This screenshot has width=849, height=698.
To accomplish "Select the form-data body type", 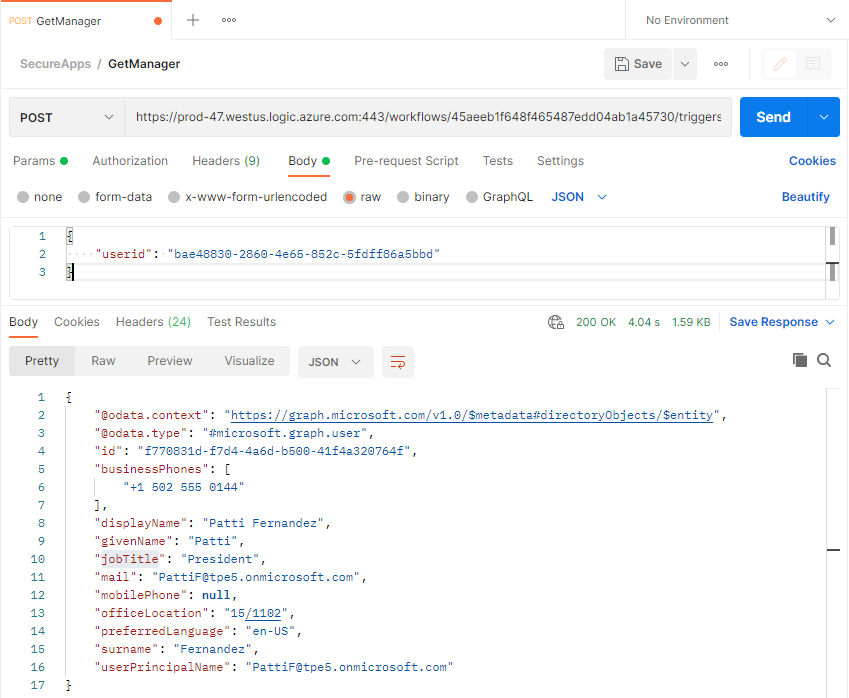I will [115, 197].
